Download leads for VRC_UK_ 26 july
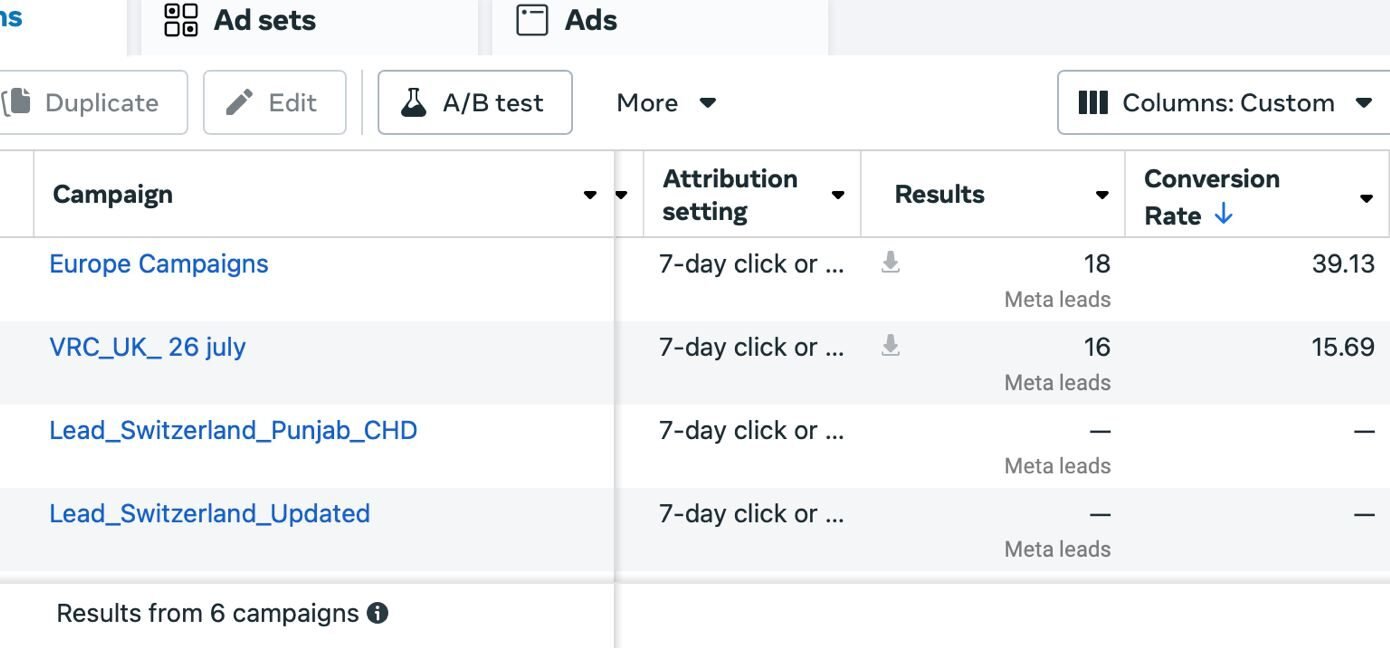This screenshot has width=1390, height=648. 890,346
